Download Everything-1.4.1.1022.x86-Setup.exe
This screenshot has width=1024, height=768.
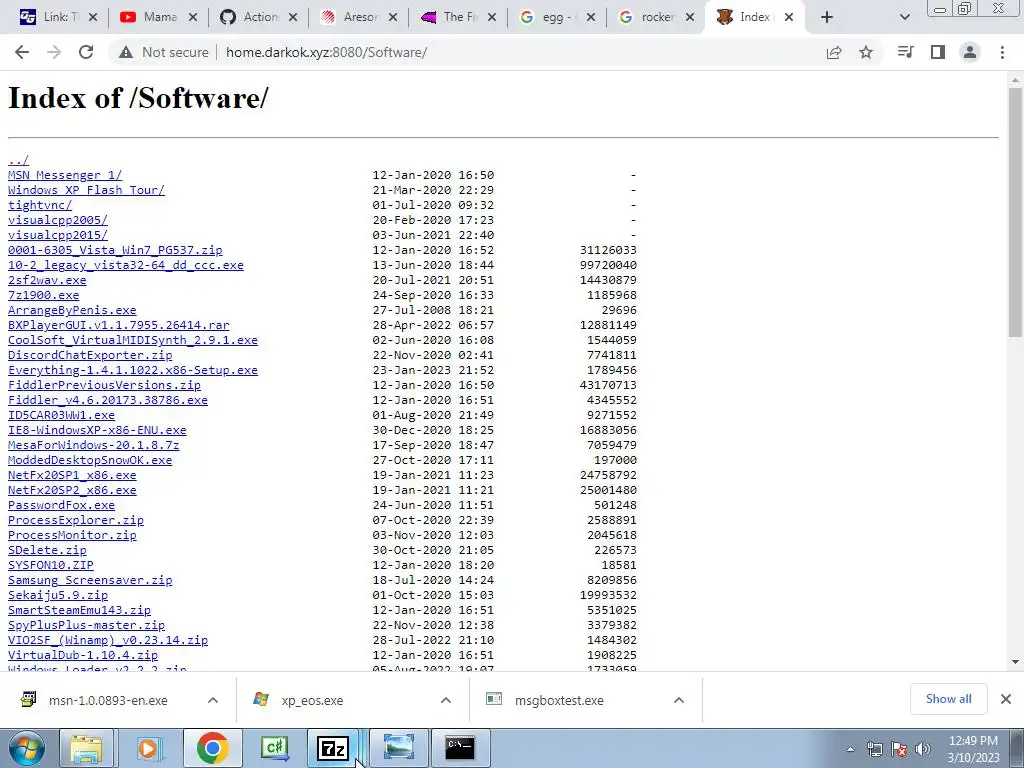coord(133,370)
